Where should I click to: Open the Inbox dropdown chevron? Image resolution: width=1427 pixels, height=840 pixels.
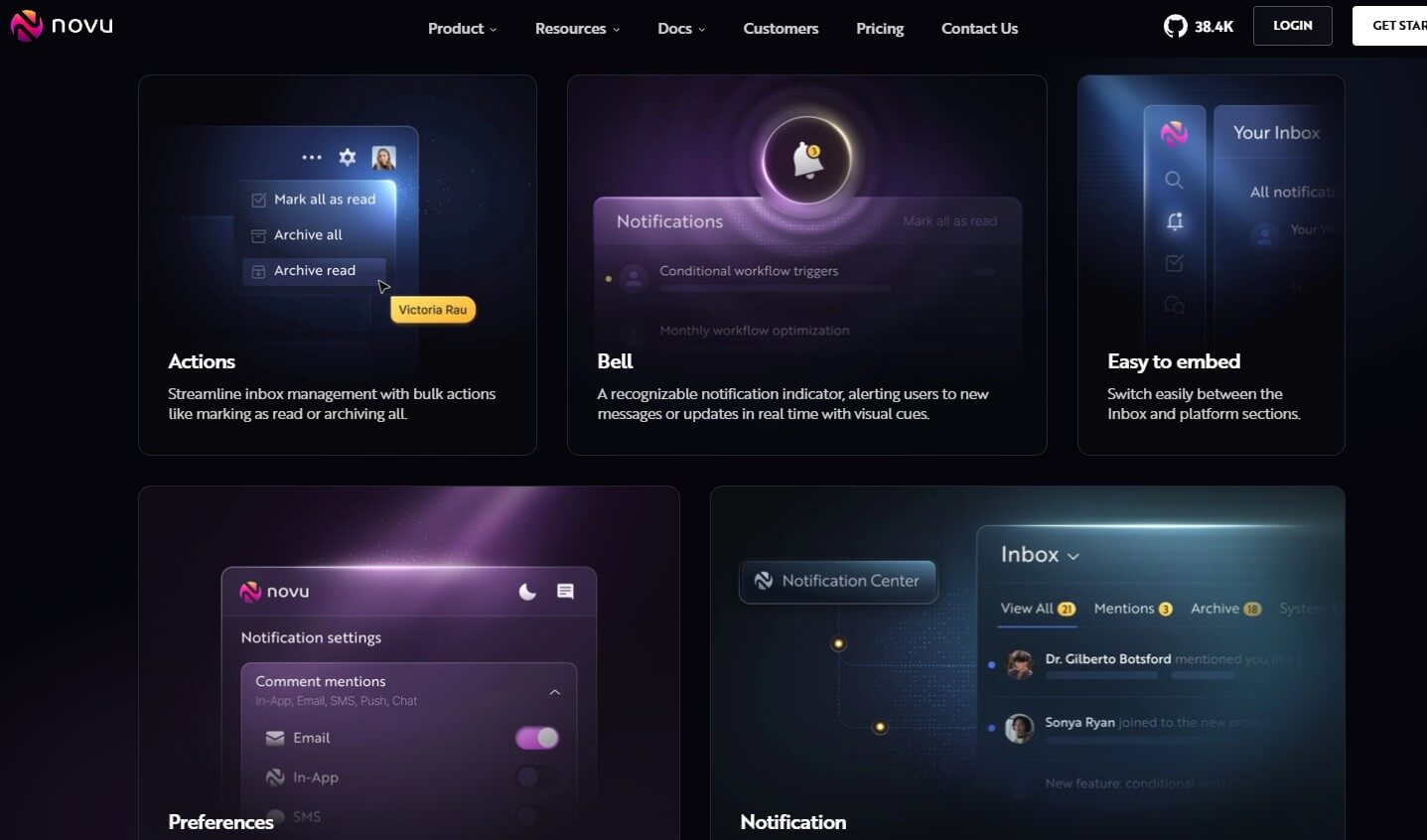click(1072, 557)
